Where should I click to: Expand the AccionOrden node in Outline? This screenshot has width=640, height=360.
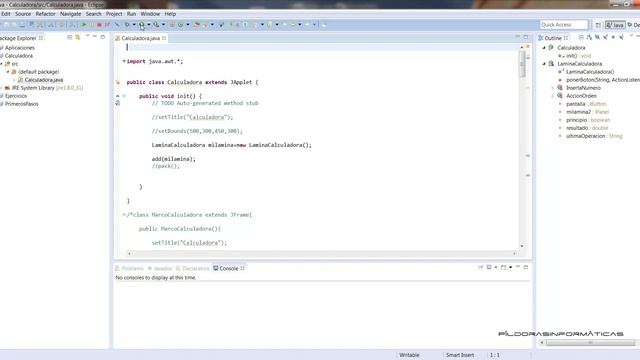pos(553,96)
